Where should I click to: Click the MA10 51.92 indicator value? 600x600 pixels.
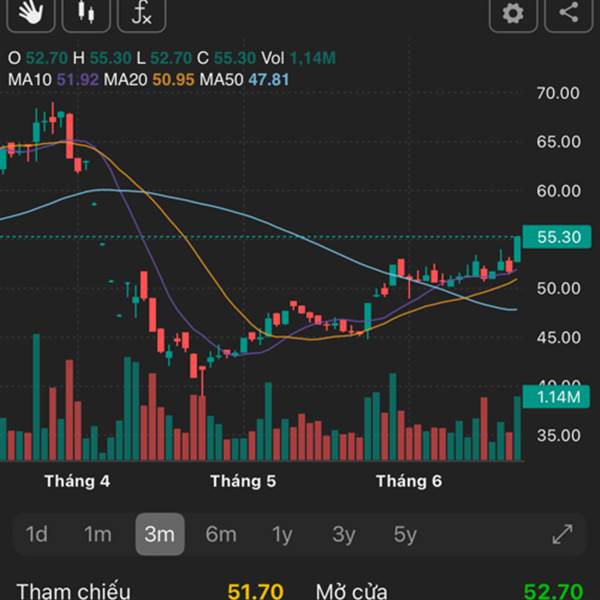(54, 80)
